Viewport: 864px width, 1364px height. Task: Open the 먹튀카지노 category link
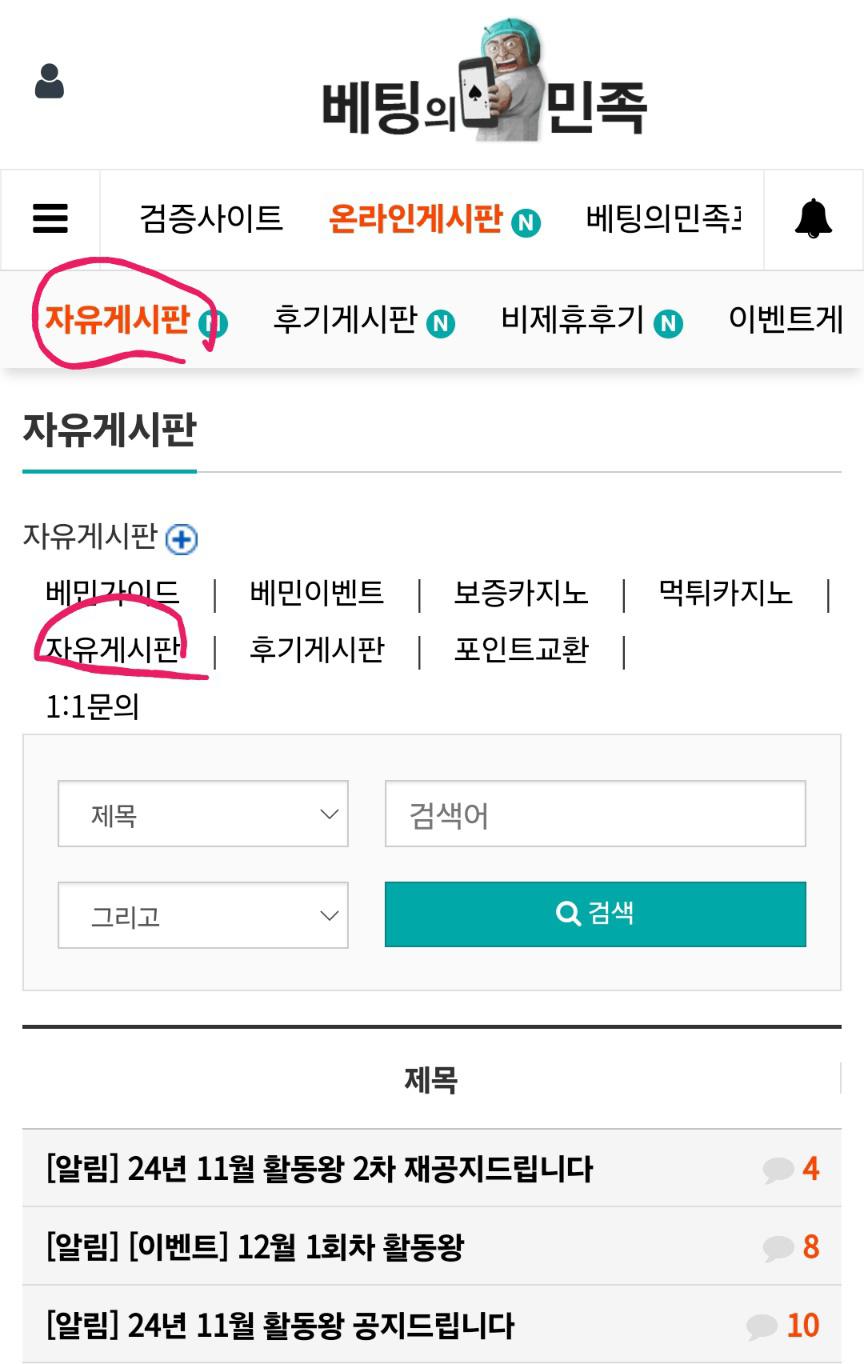[725, 593]
